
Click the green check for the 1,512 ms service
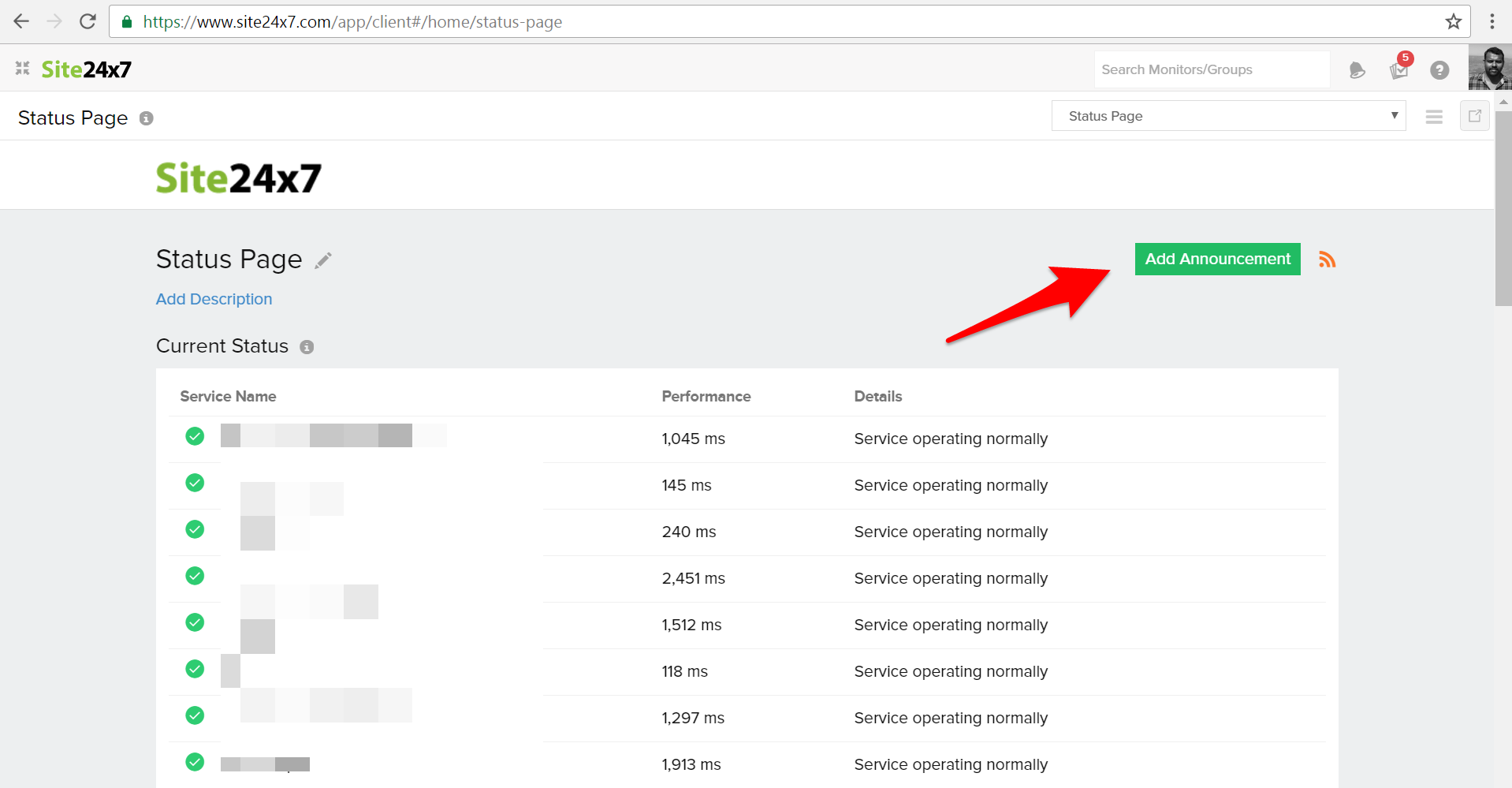195,622
